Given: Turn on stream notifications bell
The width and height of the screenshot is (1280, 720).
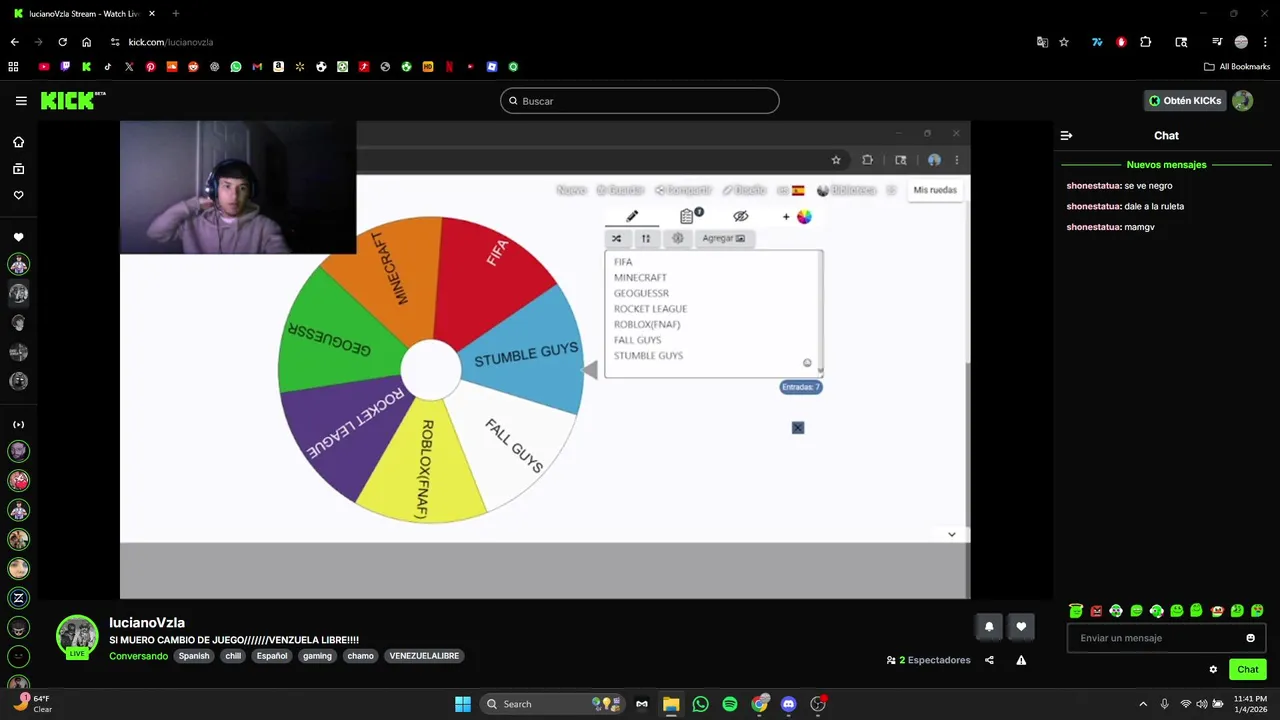Looking at the screenshot, I should (x=989, y=627).
